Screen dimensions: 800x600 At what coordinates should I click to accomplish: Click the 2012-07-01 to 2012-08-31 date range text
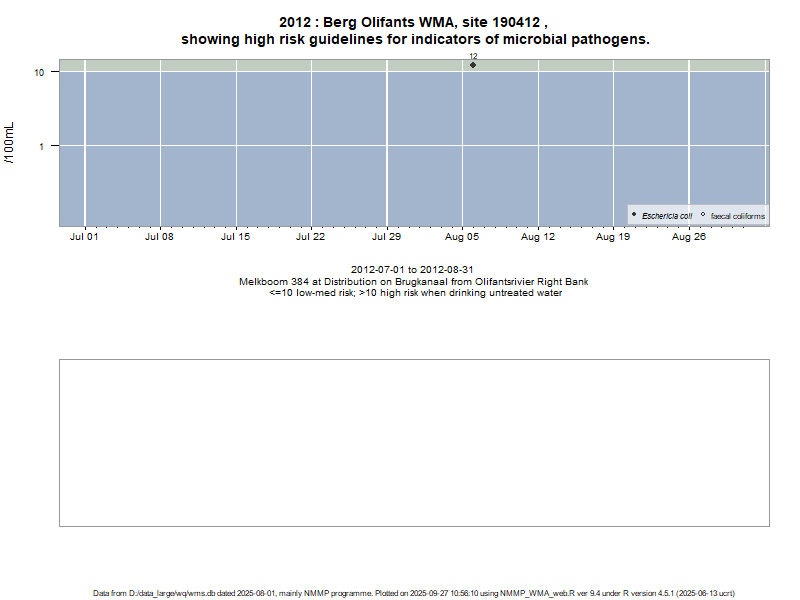pos(412,270)
